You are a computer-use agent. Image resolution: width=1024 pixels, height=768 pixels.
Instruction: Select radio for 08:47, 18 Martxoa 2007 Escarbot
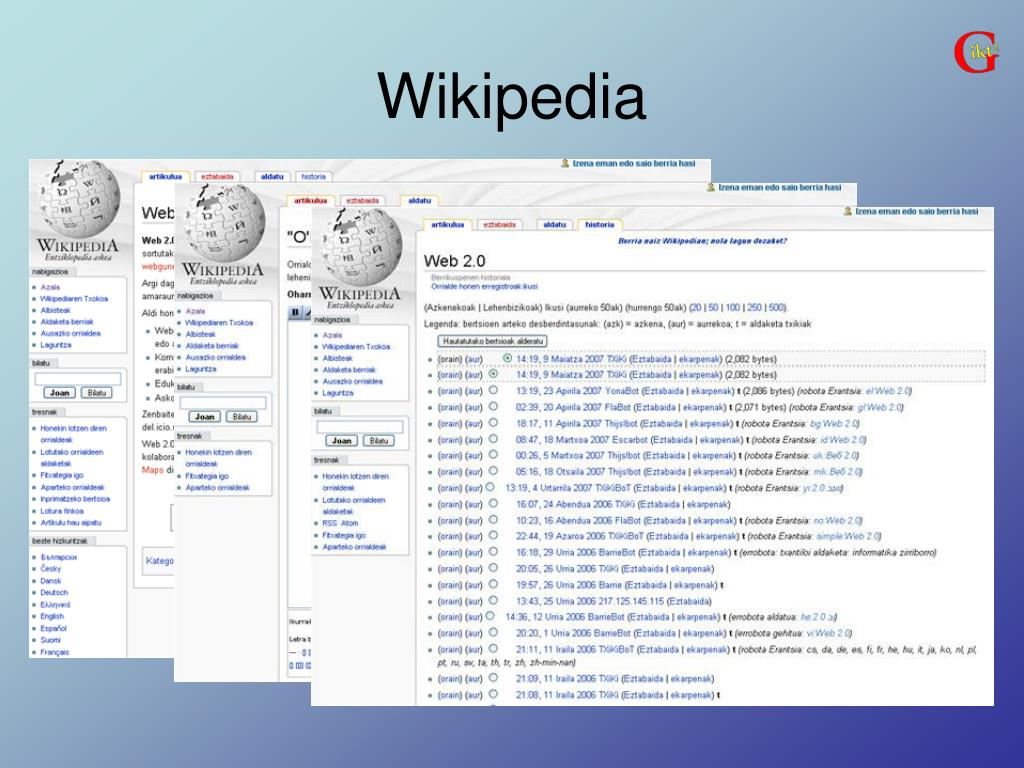[493, 439]
